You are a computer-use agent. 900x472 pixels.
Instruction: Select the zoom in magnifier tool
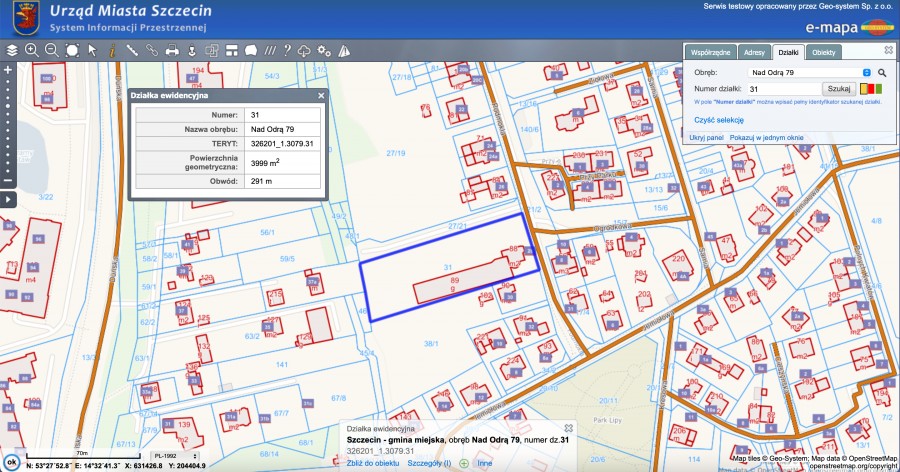coord(32,50)
